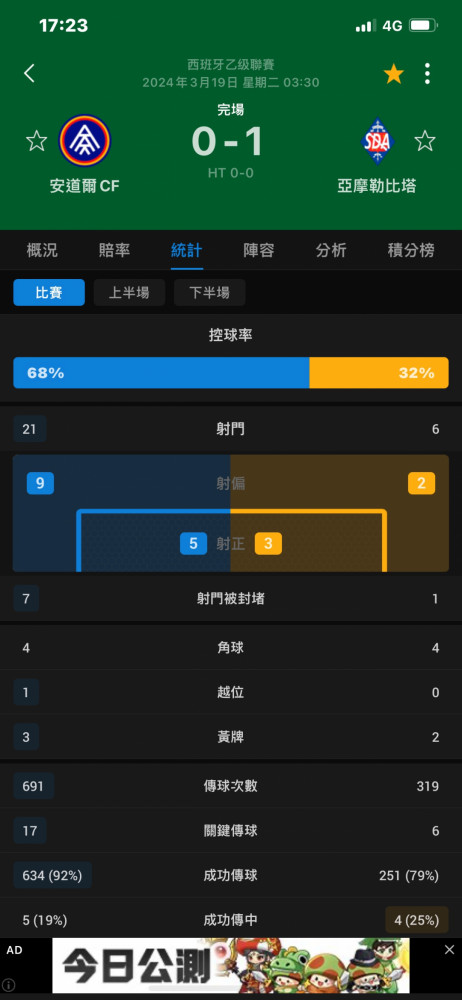Viewport: 462px width, 1000px height.
Task: Open the three-dot more options menu
Action: click(427, 74)
